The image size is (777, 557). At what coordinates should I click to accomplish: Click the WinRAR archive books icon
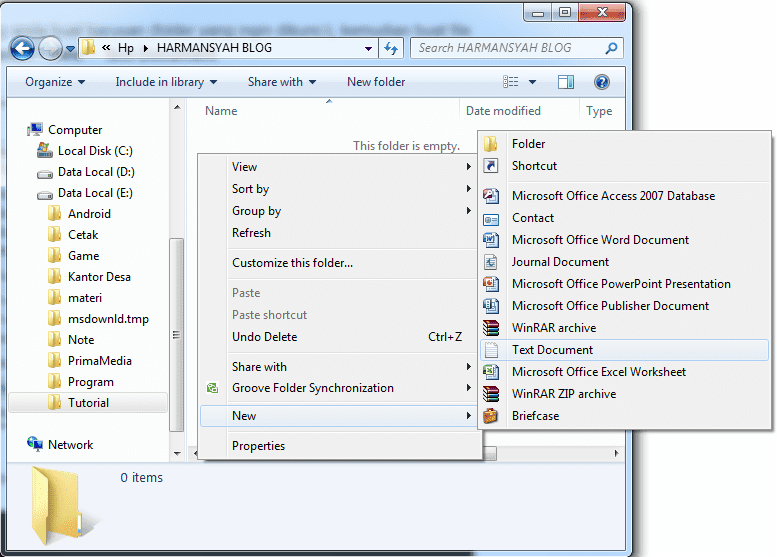pos(491,328)
